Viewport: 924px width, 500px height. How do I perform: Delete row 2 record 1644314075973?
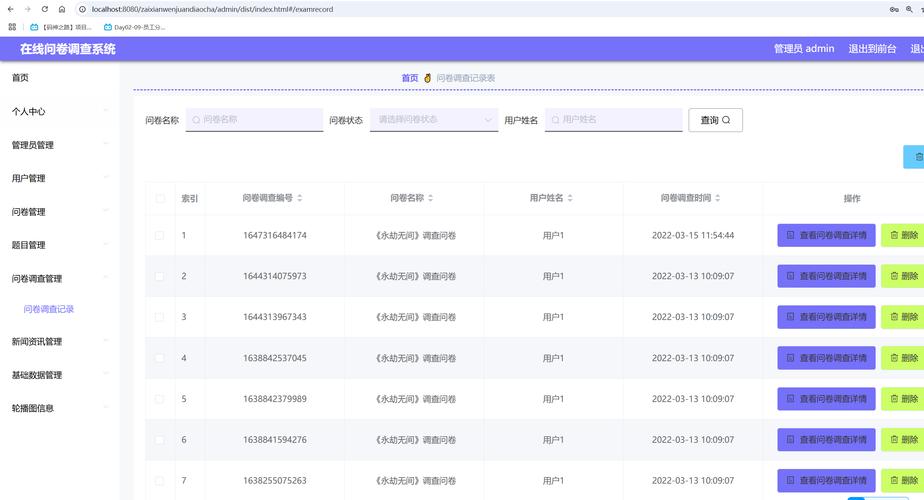(x=903, y=276)
